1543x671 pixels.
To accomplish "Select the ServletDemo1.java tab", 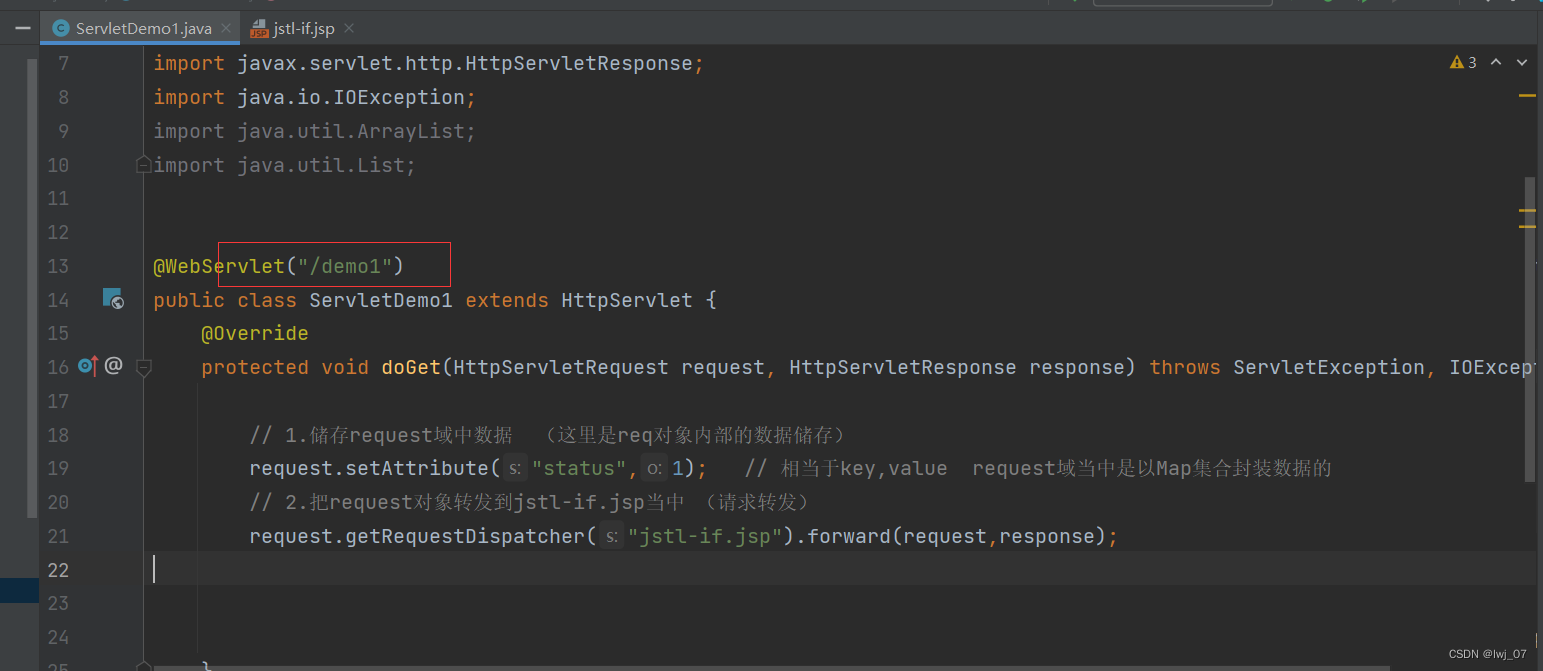I will click(140, 28).
